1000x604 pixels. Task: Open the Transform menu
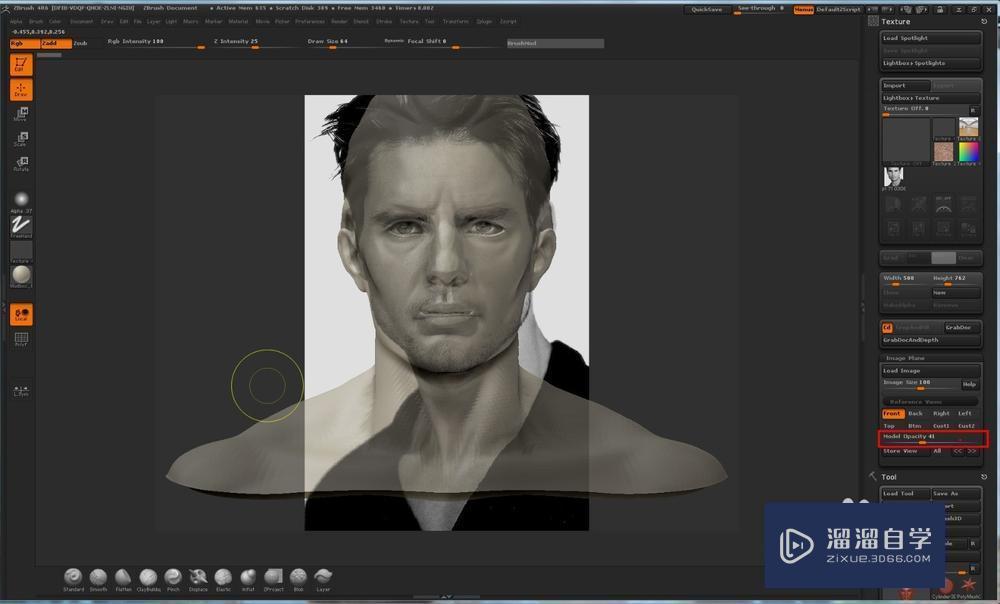(455, 22)
